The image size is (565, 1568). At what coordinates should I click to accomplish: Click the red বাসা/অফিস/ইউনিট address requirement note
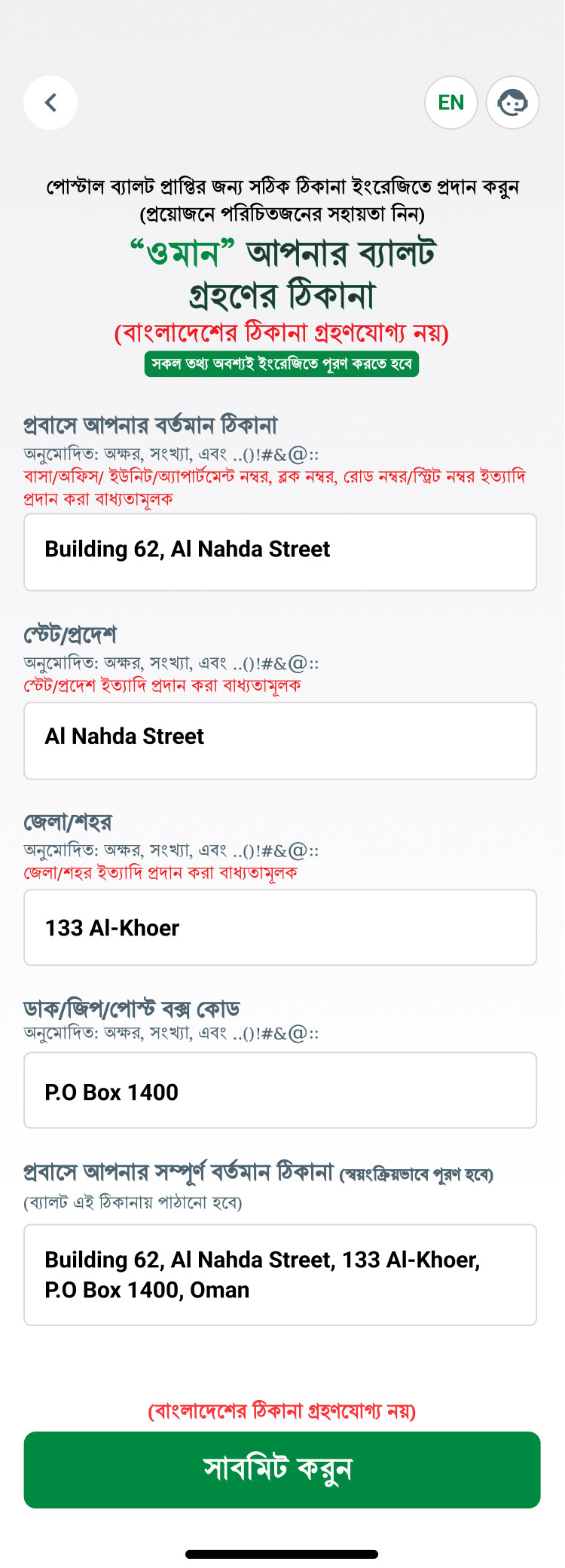[x=274, y=488]
